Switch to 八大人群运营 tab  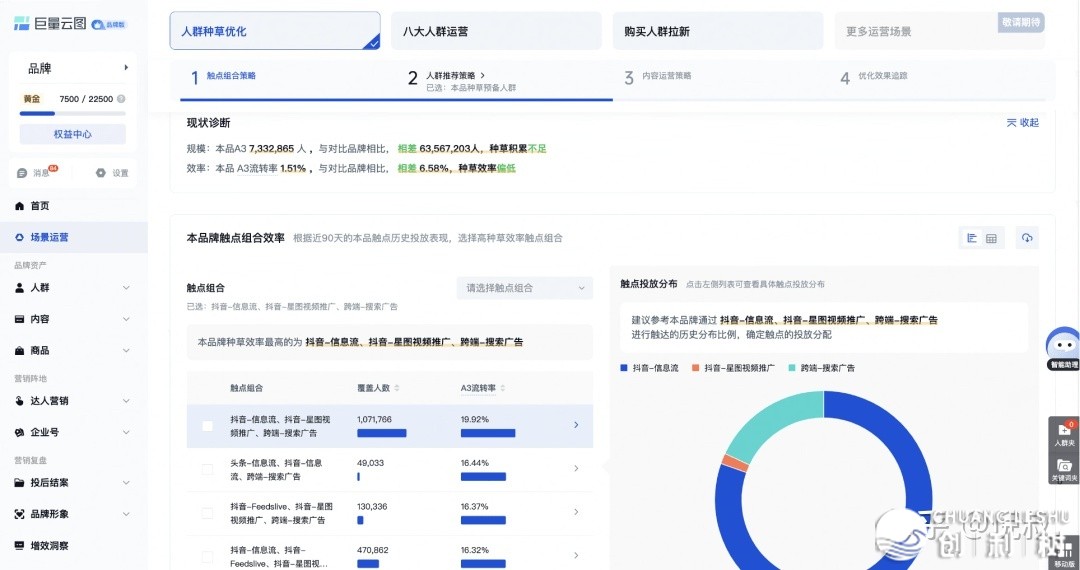pos(496,31)
